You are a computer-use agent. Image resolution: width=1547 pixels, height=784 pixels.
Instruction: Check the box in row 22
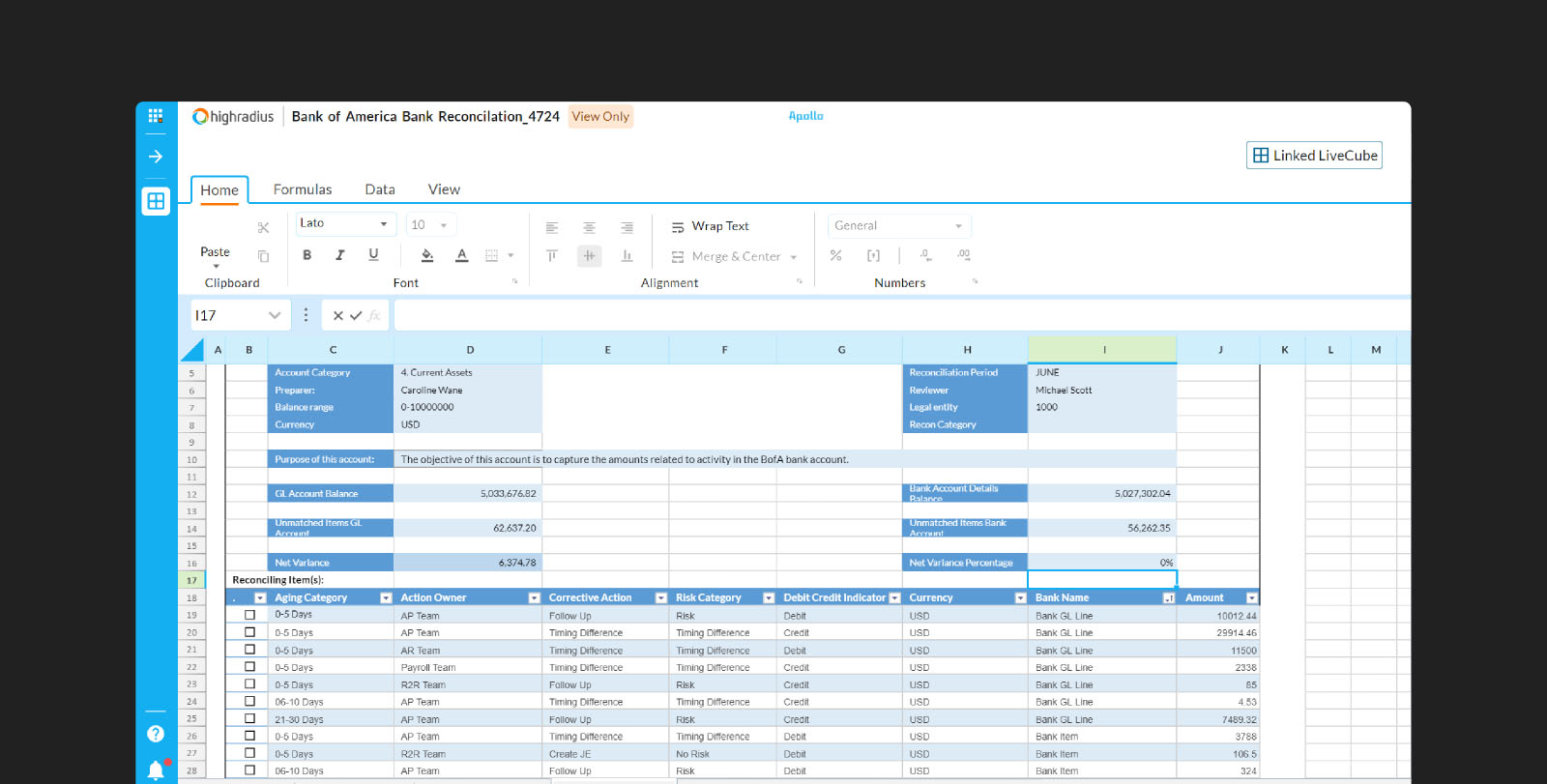tap(249, 667)
